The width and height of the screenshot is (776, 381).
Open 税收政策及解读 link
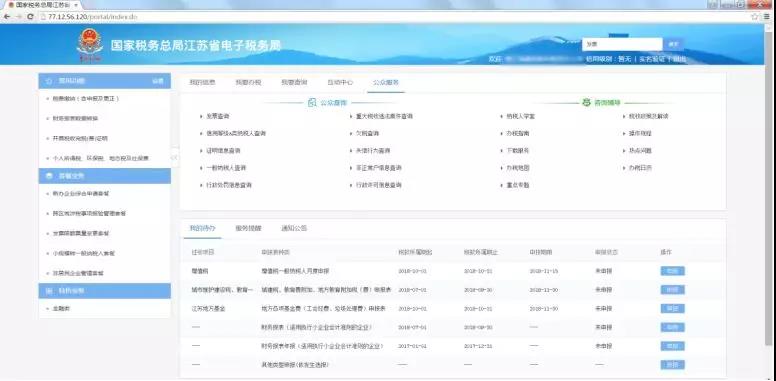pos(649,116)
